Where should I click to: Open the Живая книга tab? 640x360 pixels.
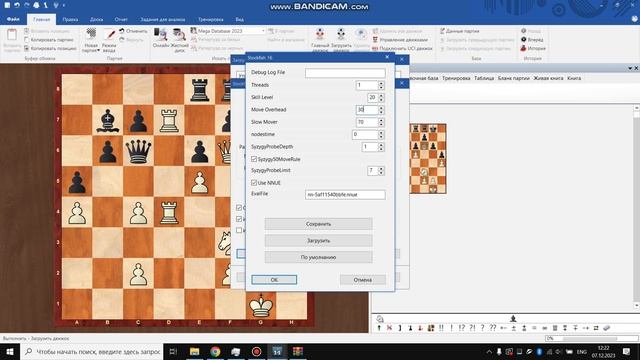coord(548,78)
